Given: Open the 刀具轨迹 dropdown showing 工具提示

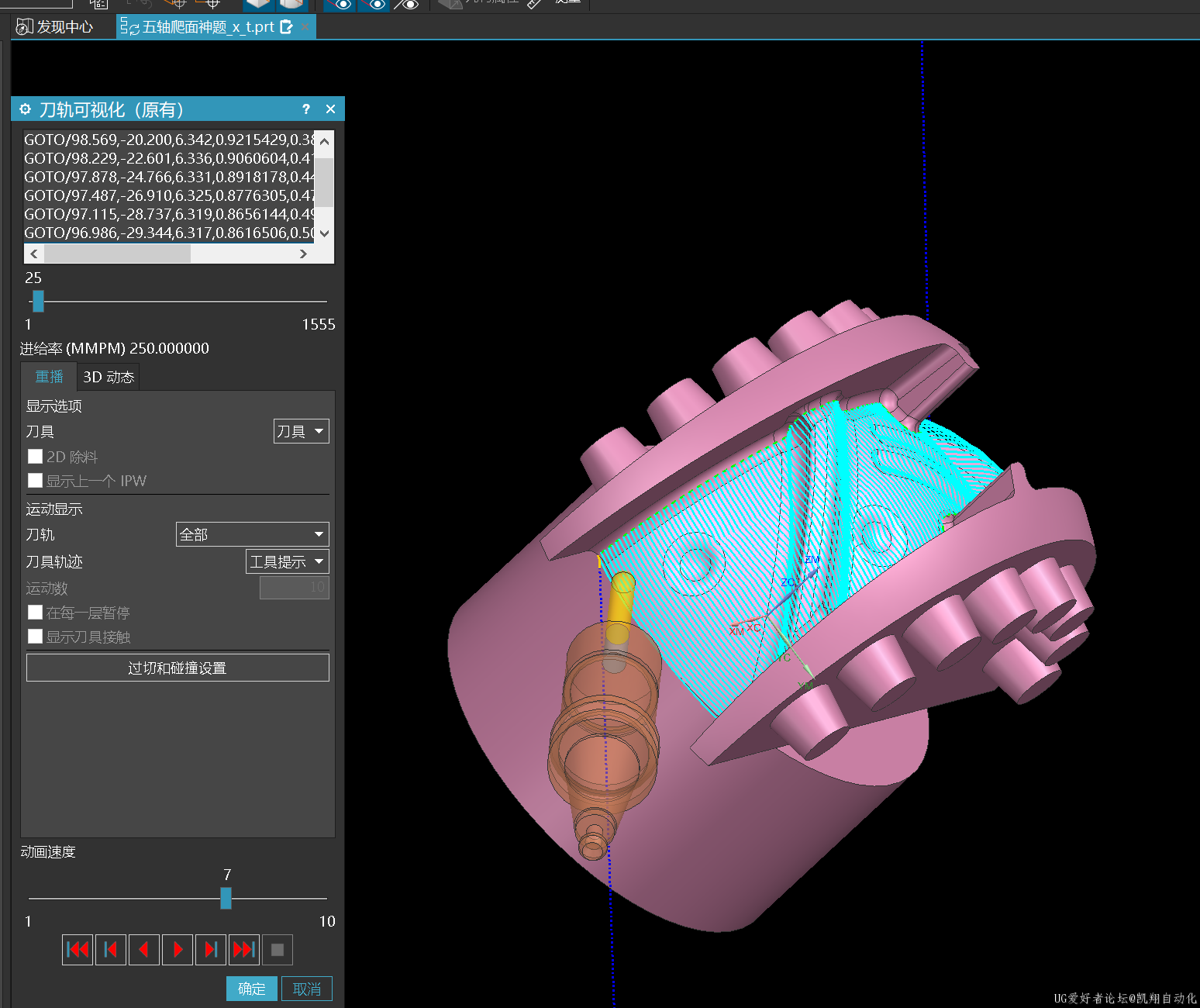Looking at the screenshot, I should coord(288,561).
